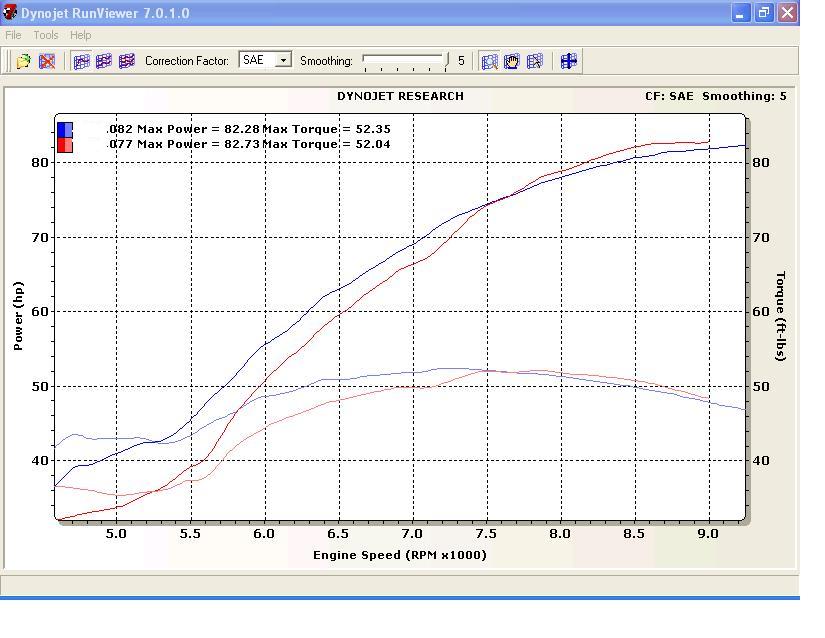Activate the zoom magnifier graph tool
825x638 pixels.
point(489,61)
